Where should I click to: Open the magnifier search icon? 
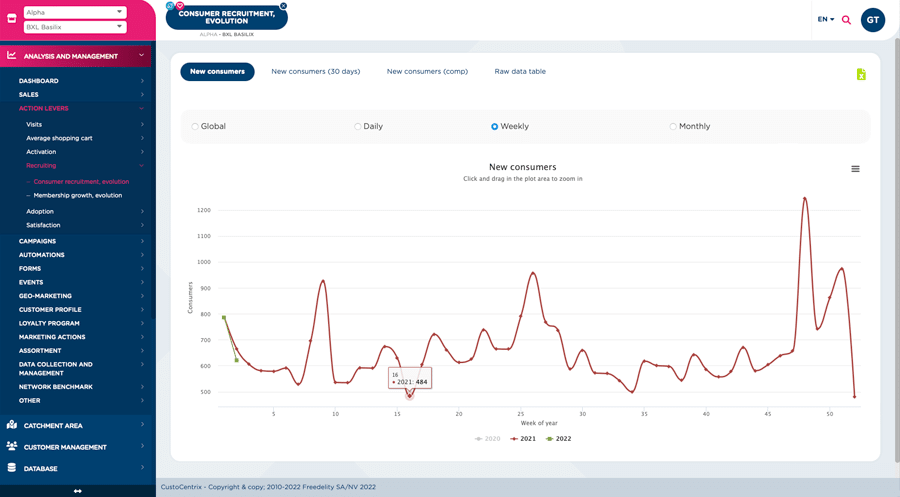[846, 20]
